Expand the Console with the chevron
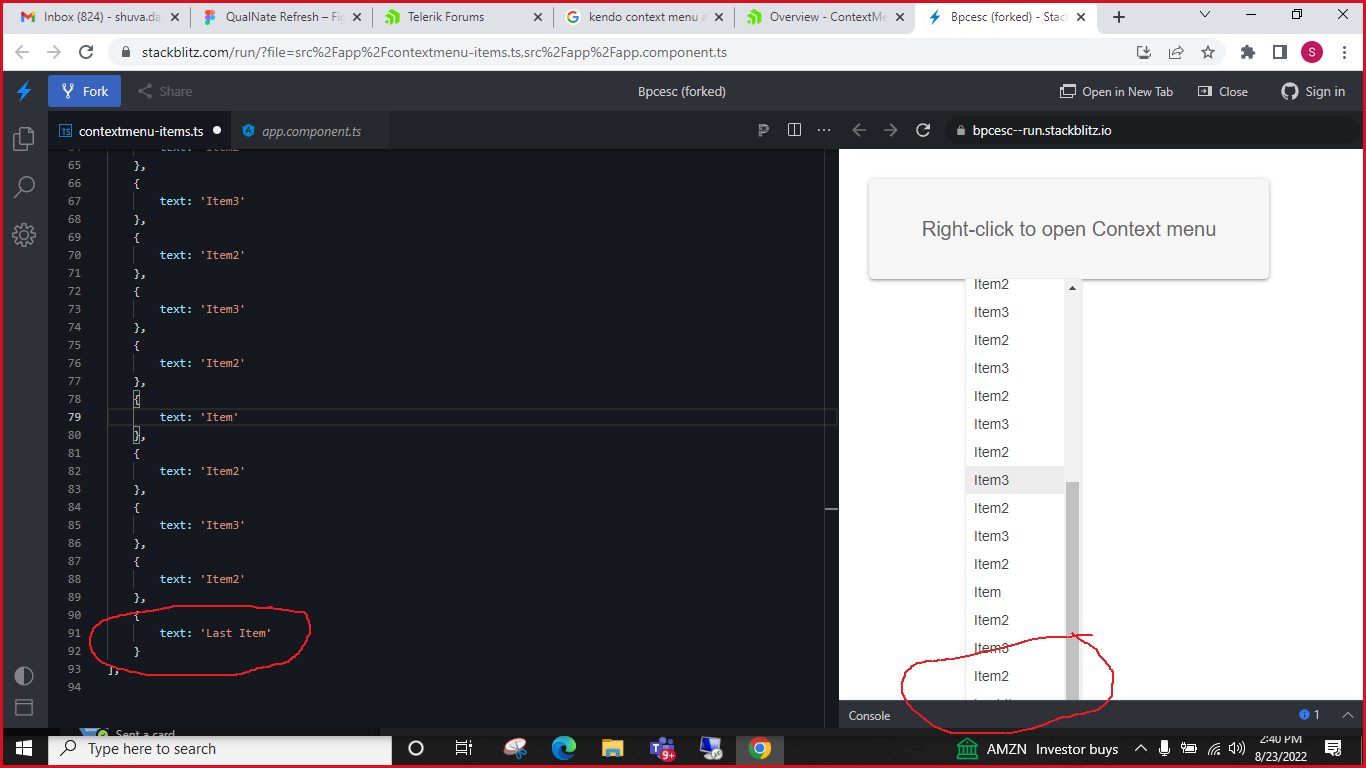The height and width of the screenshot is (768, 1366). tap(1347, 715)
